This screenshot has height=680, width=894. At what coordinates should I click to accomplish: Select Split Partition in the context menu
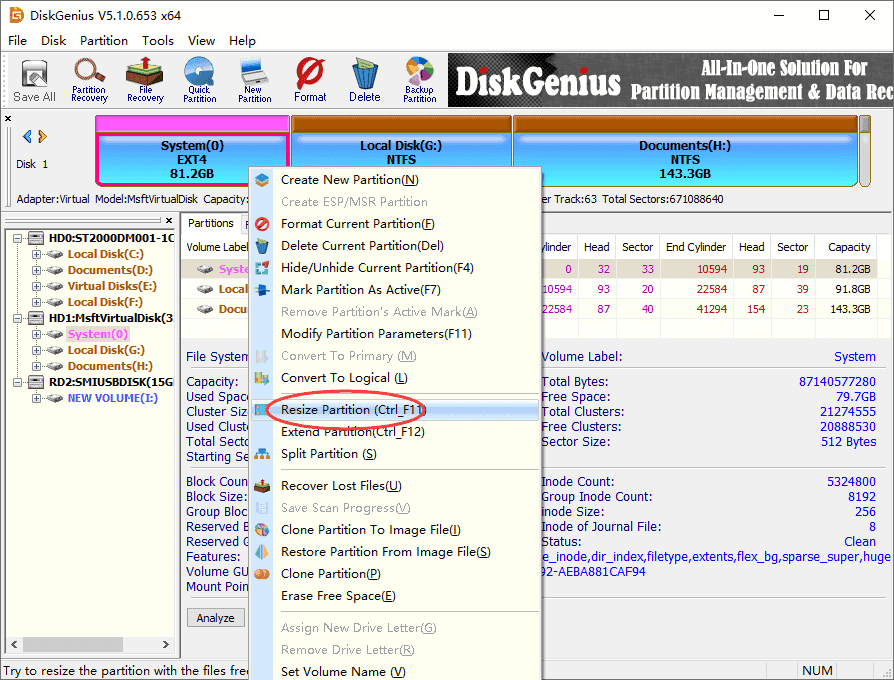328,454
